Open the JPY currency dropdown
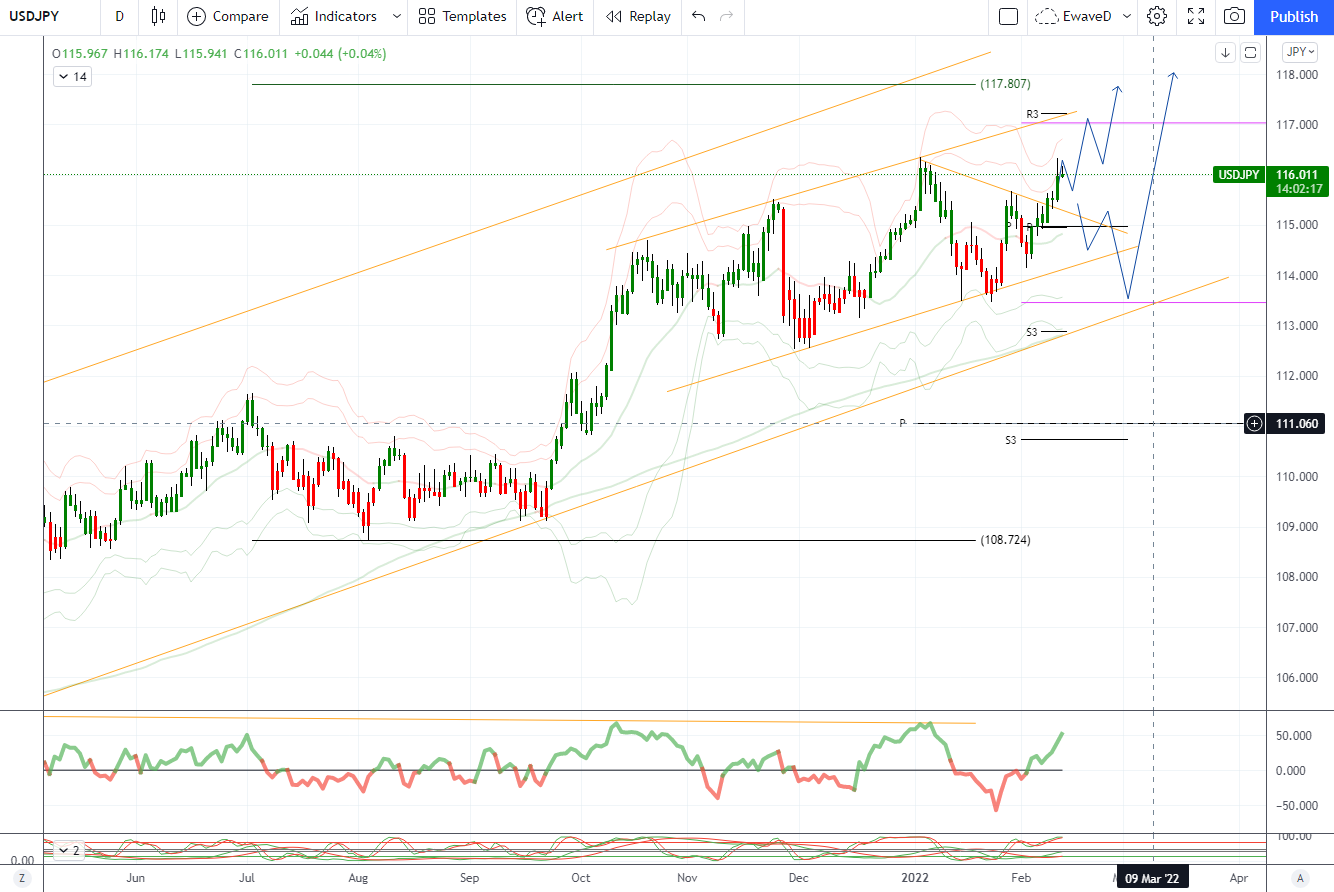The width and height of the screenshot is (1334, 892). (1299, 52)
